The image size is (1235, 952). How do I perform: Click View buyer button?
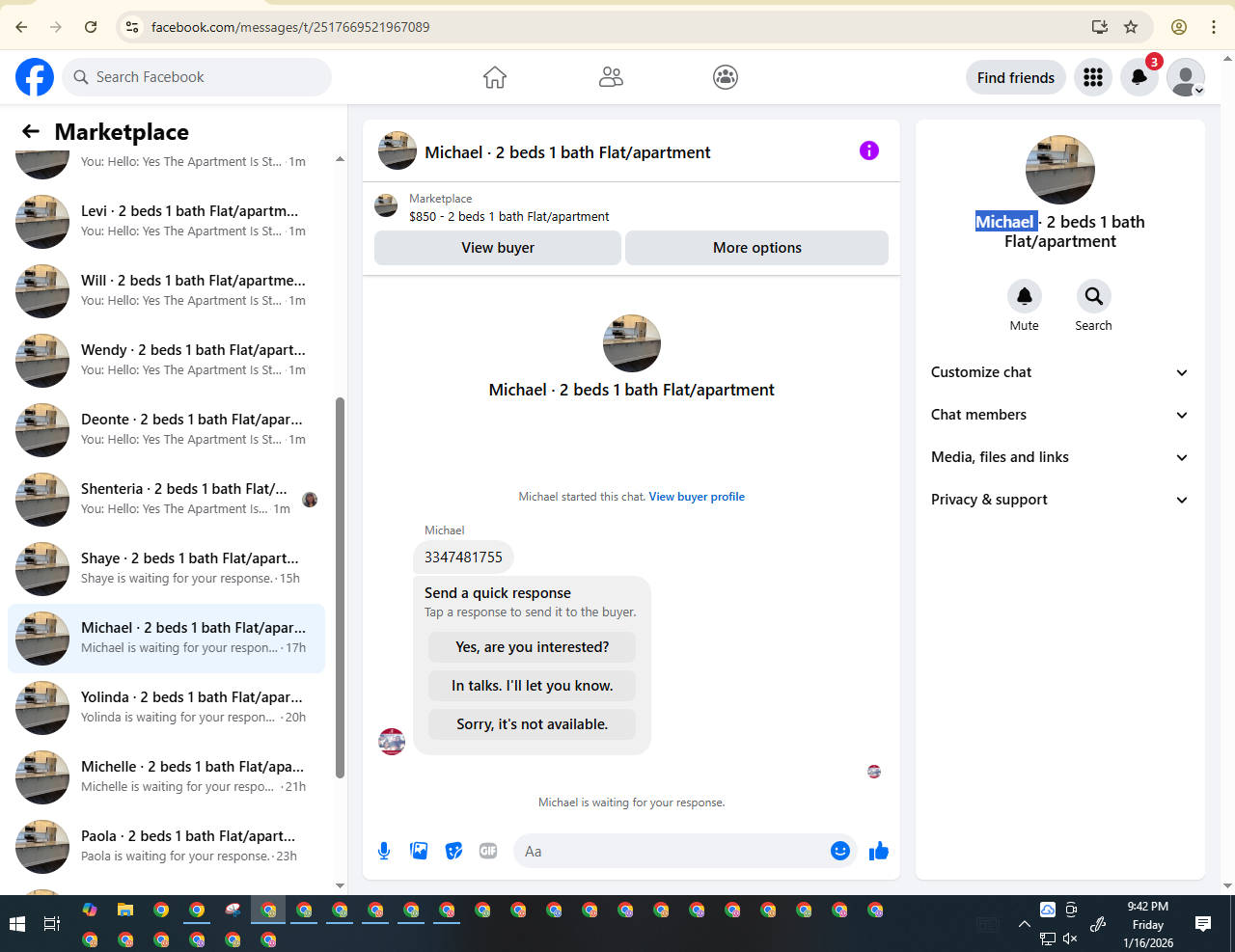498,248
